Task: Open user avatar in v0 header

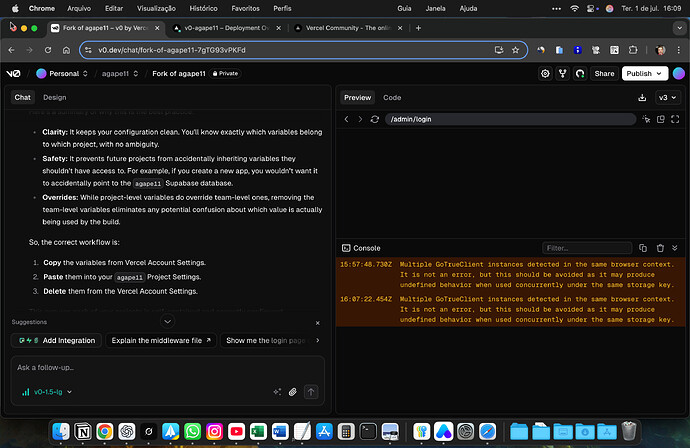Action: (679, 73)
